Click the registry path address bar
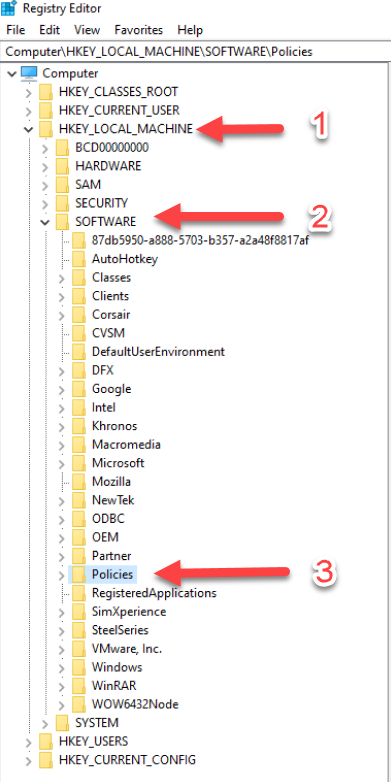The height and width of the screenshot is (782, 391). coord(196,51)
